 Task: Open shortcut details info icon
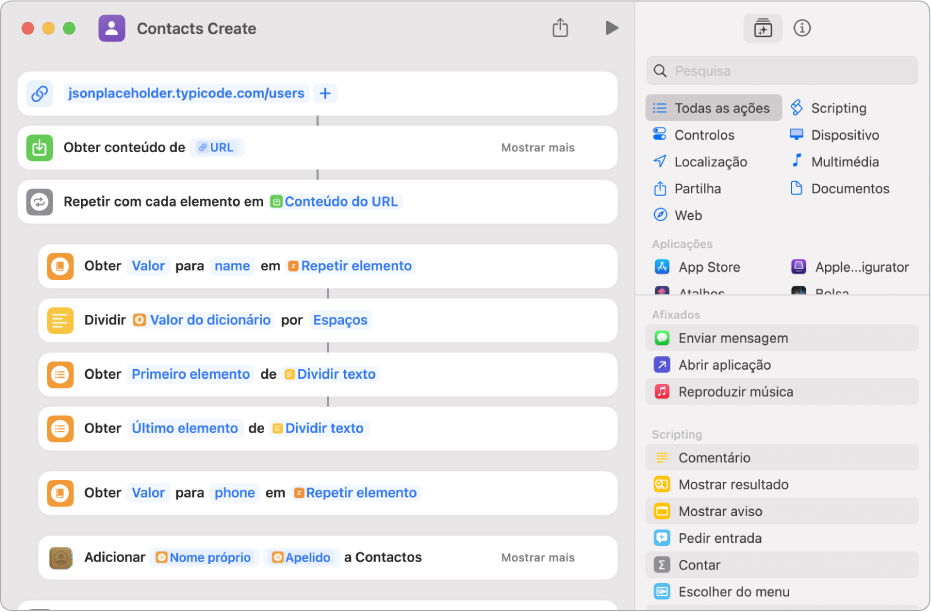(802, 28)
